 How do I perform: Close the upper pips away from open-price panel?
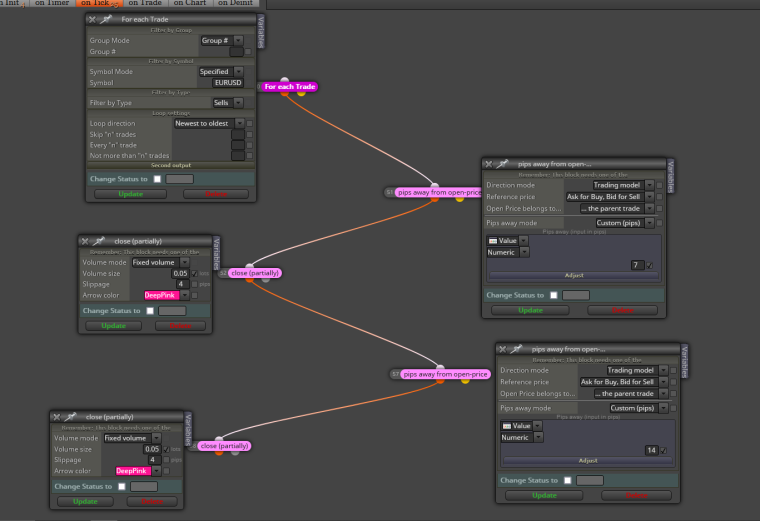(x=489, y=164)
